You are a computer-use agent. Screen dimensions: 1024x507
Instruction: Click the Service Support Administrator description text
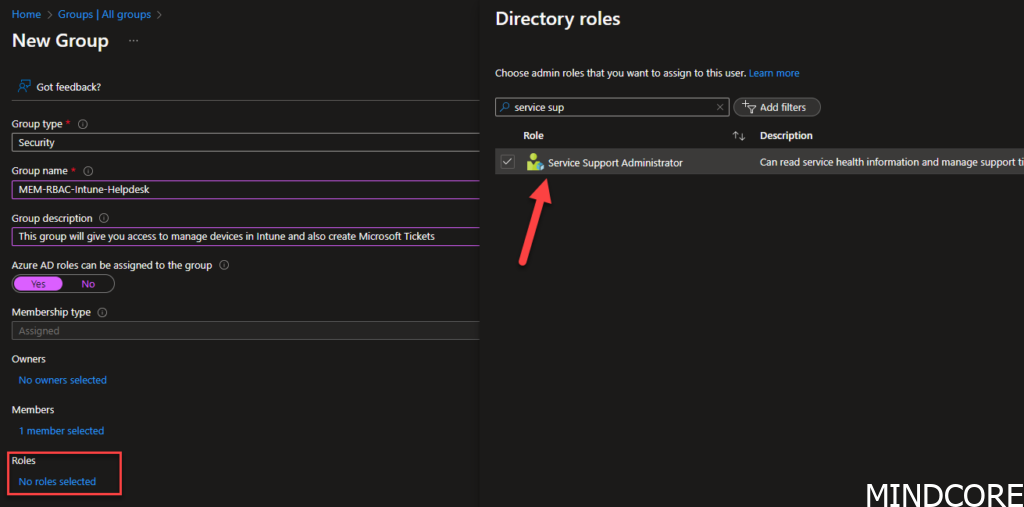pyautogui.click(x=891, y=162)
